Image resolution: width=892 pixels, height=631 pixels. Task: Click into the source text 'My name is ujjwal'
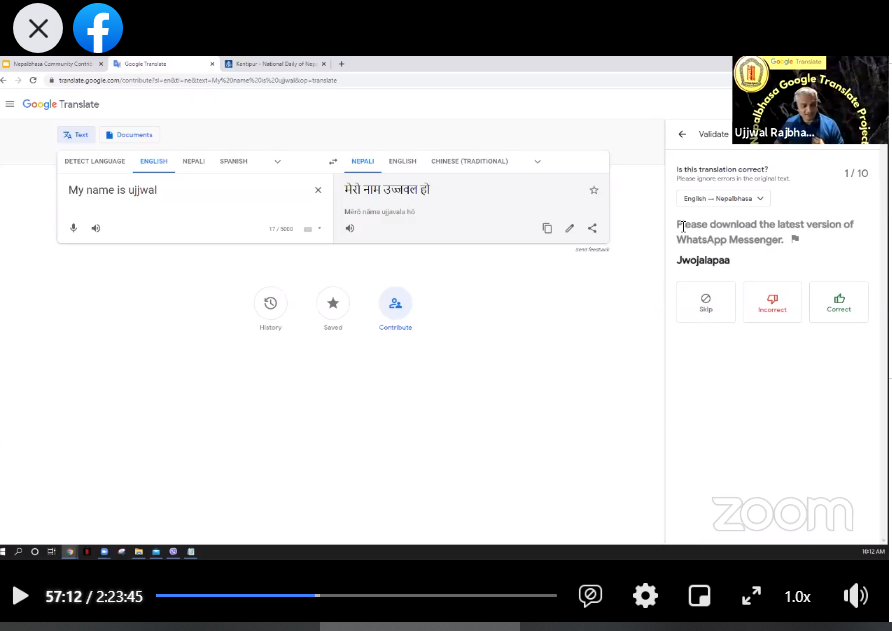click(x=113, y=190)
